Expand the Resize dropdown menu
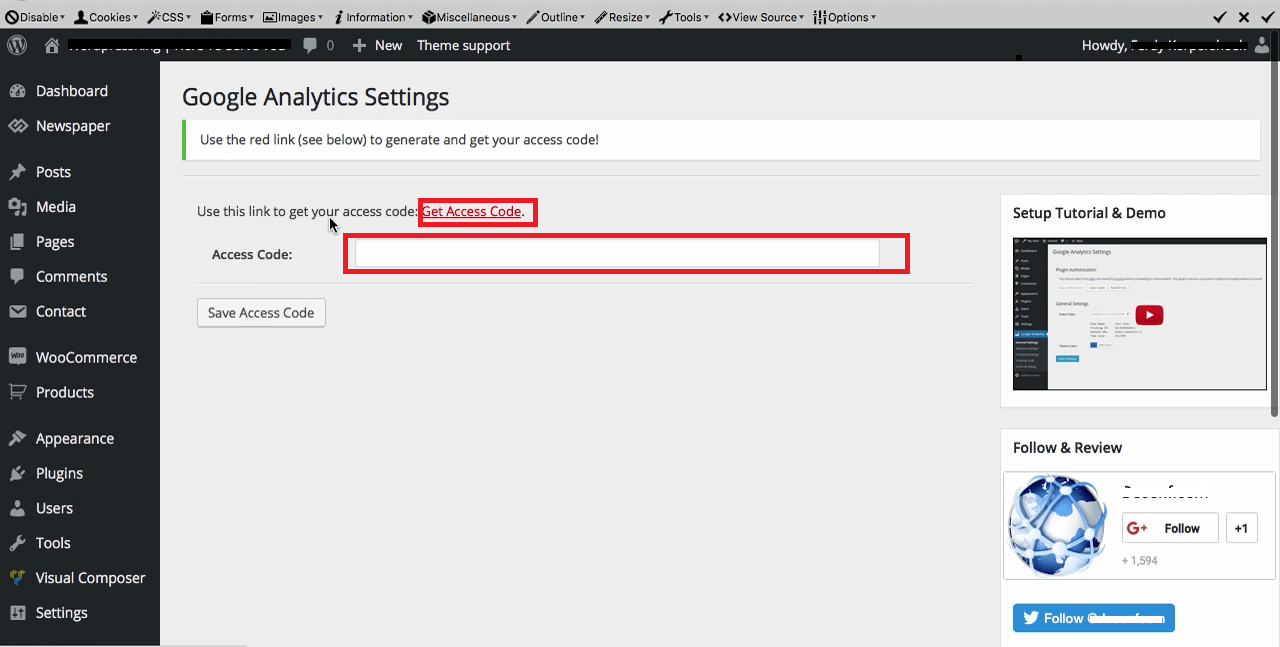This screenshot has height=647, width=1280. 623,17
